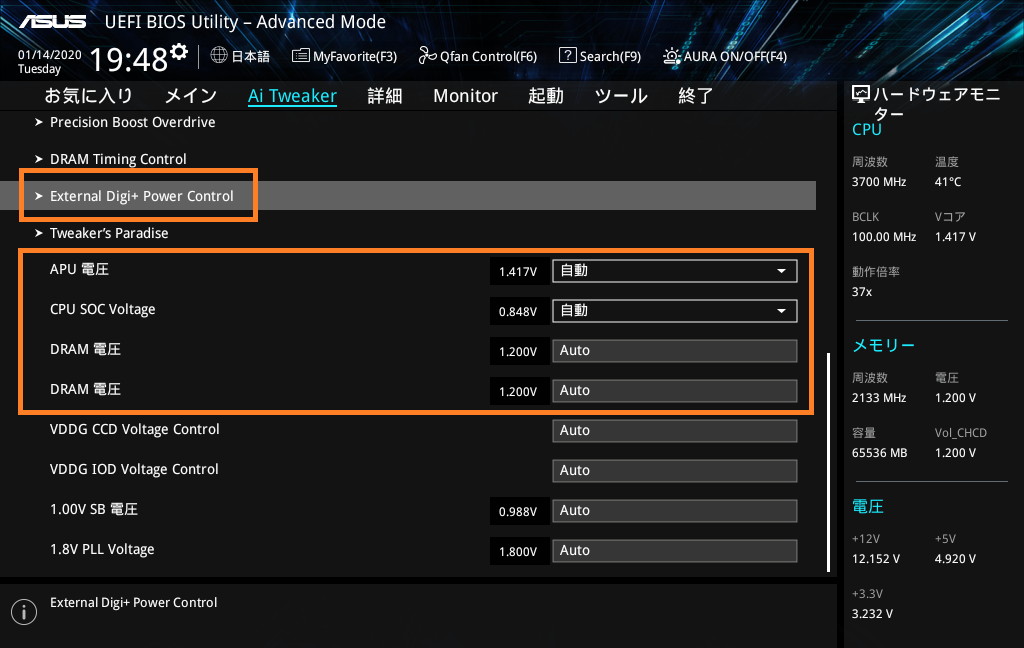Expand Precision Boost Overdrive submenu

(132, 122)
